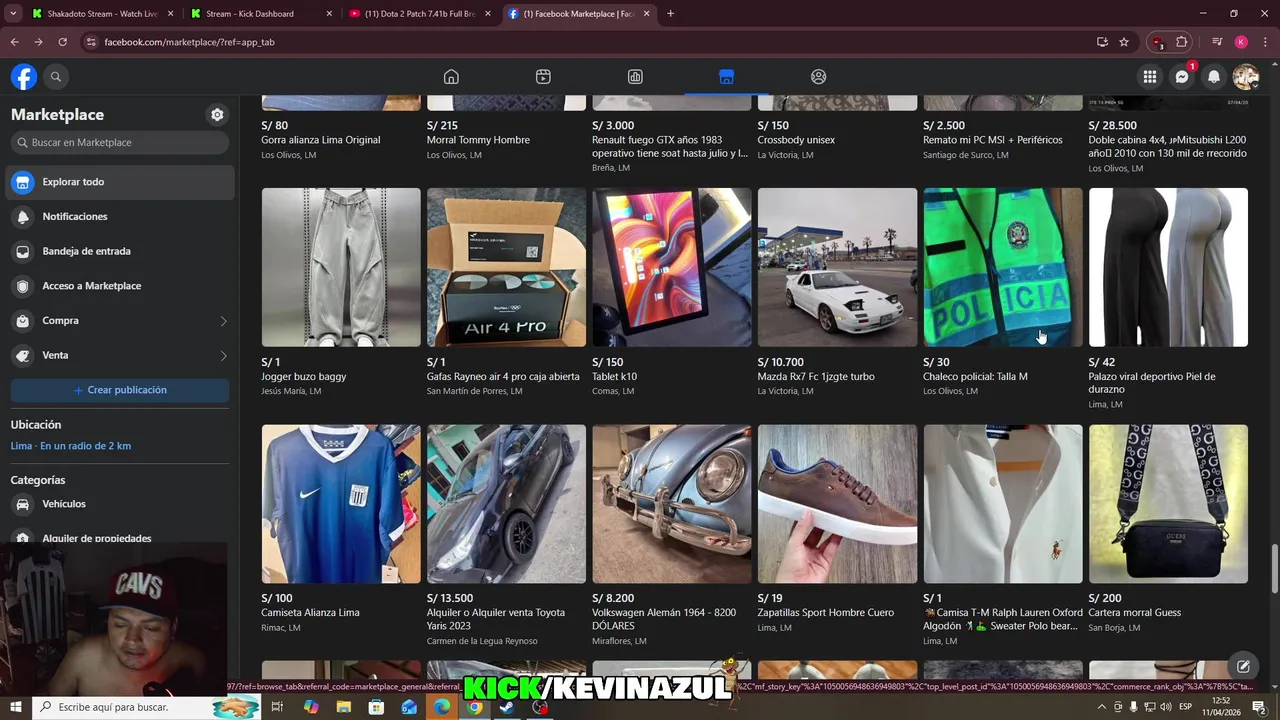The image size is (1280, 720).
Task: Click the page vertical scrollbar thumb
Action: 1273,570
